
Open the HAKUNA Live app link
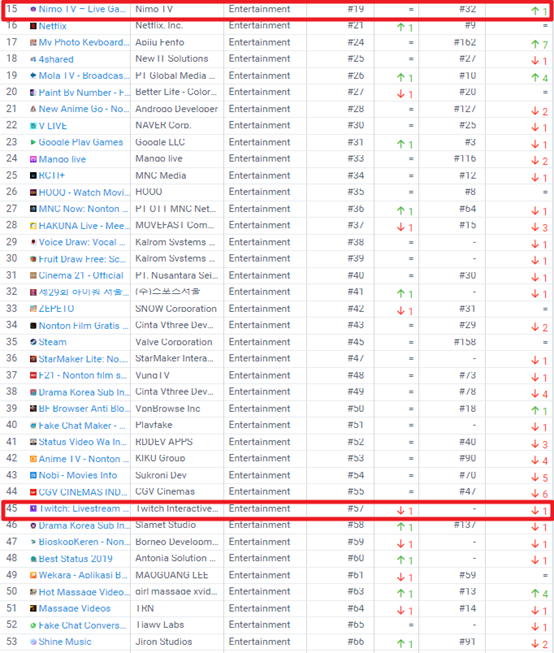(82, 226)
